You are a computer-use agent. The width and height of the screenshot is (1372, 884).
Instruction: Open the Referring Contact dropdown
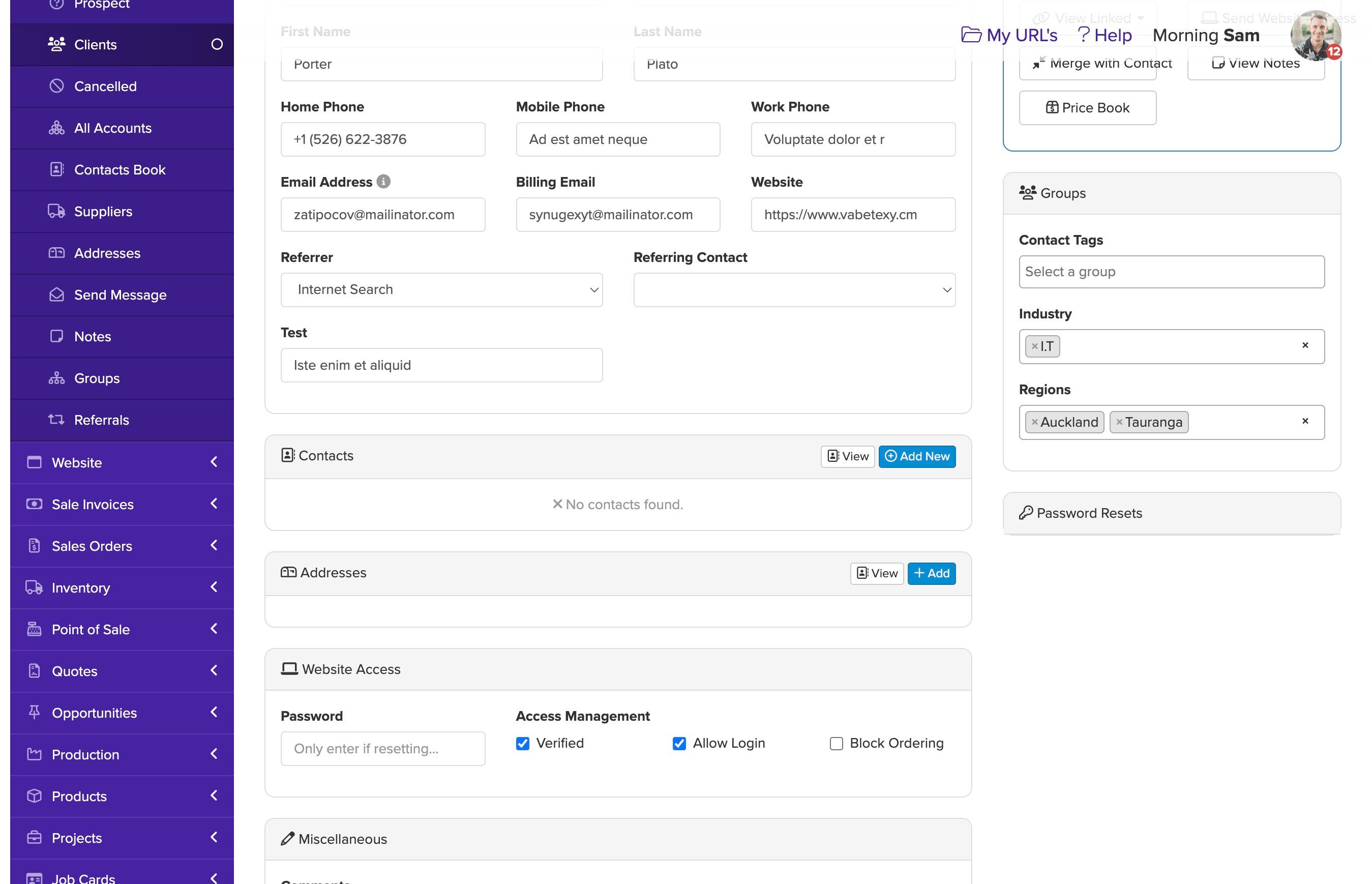(794, 290)
